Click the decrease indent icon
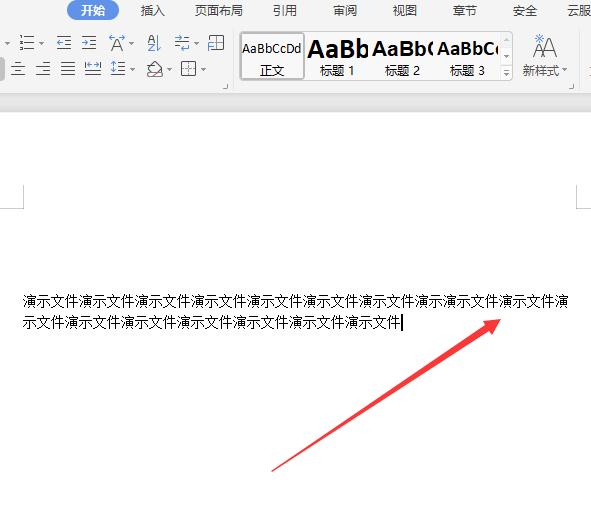The height and width of the screenshot is (508, 591). (64, 43)
